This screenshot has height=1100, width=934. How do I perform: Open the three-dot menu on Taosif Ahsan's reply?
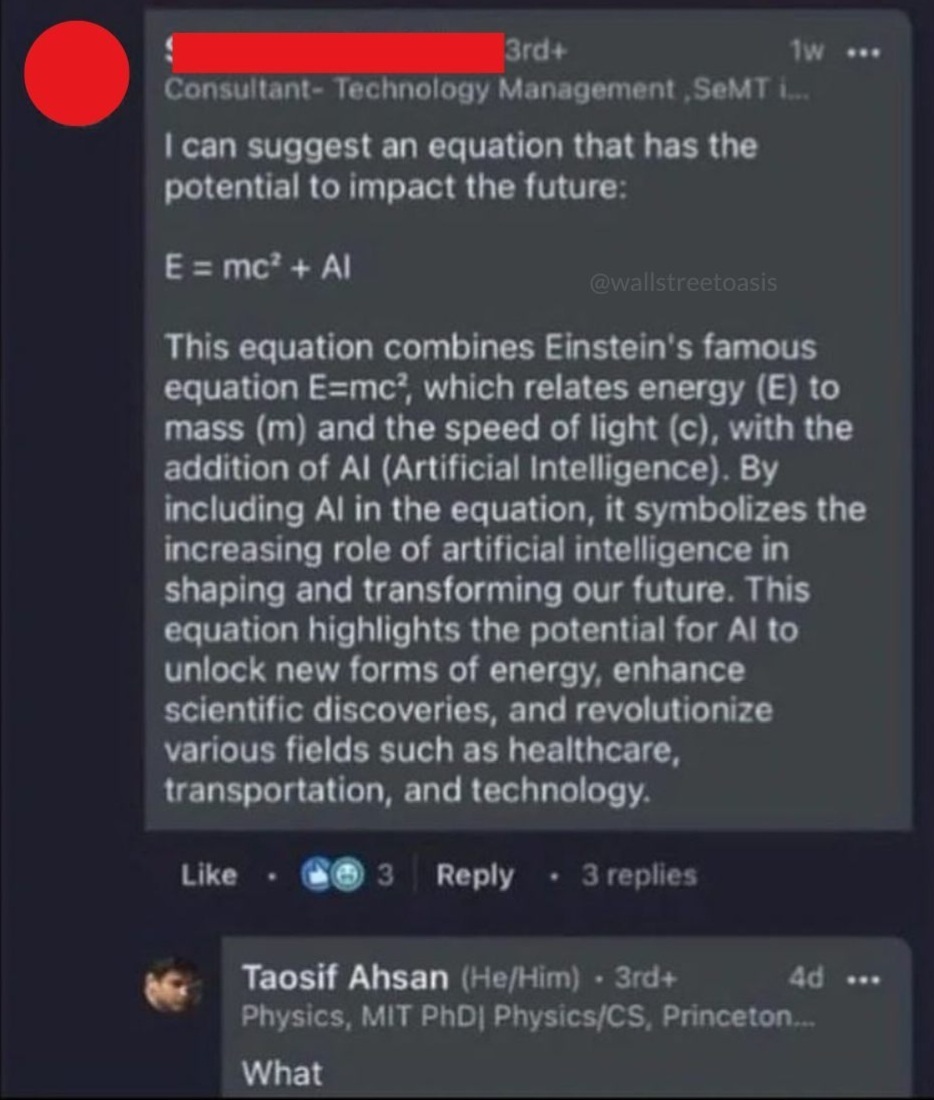[x=861, y=978]
